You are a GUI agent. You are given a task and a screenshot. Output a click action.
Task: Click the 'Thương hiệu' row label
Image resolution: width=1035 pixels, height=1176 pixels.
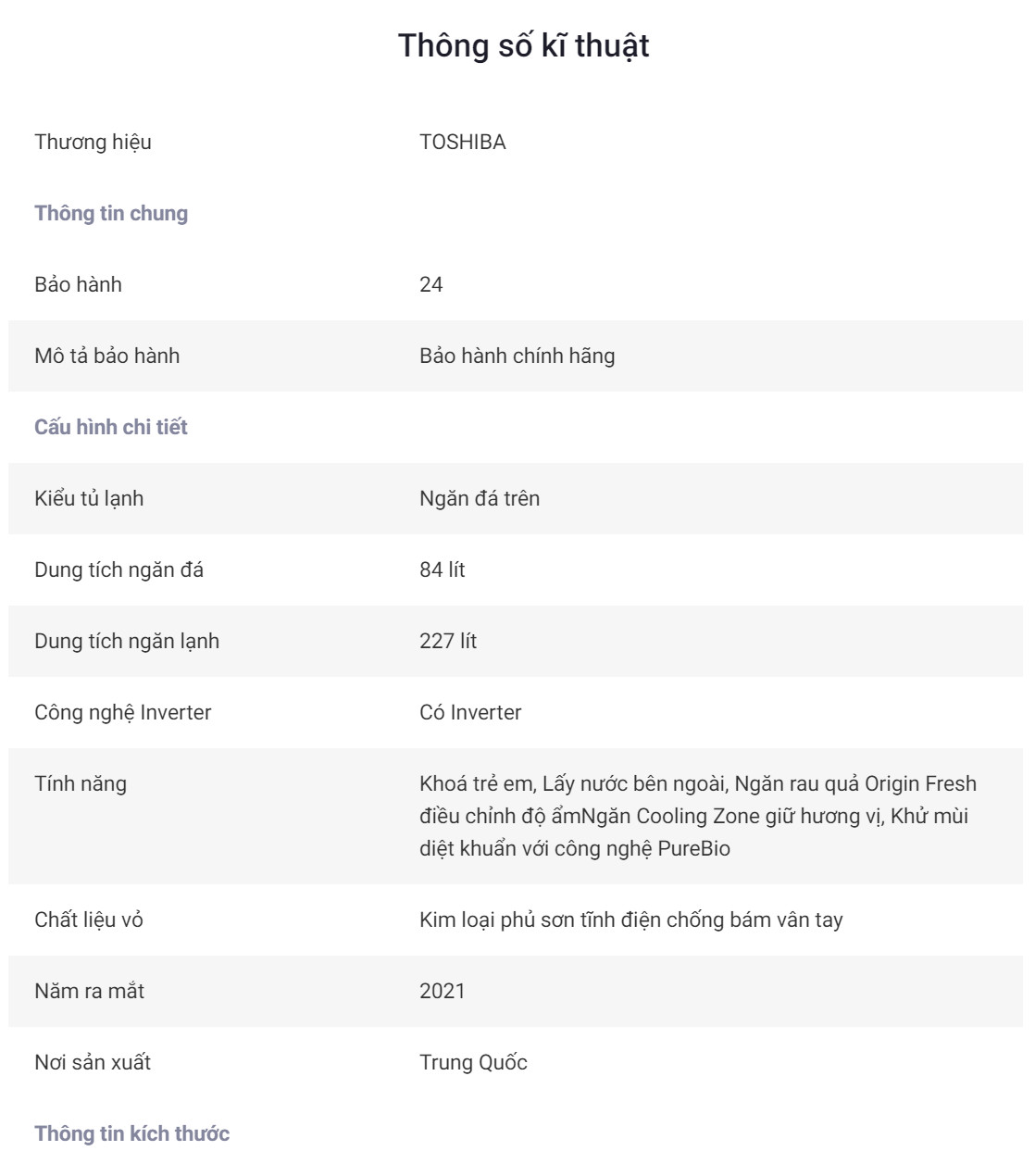[93, 142]
